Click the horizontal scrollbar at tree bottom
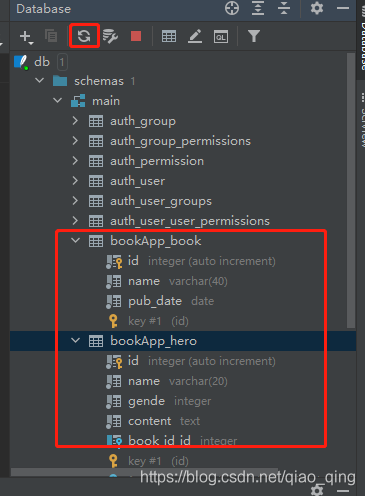The image size is (365, 496). (x=144, y=472)
